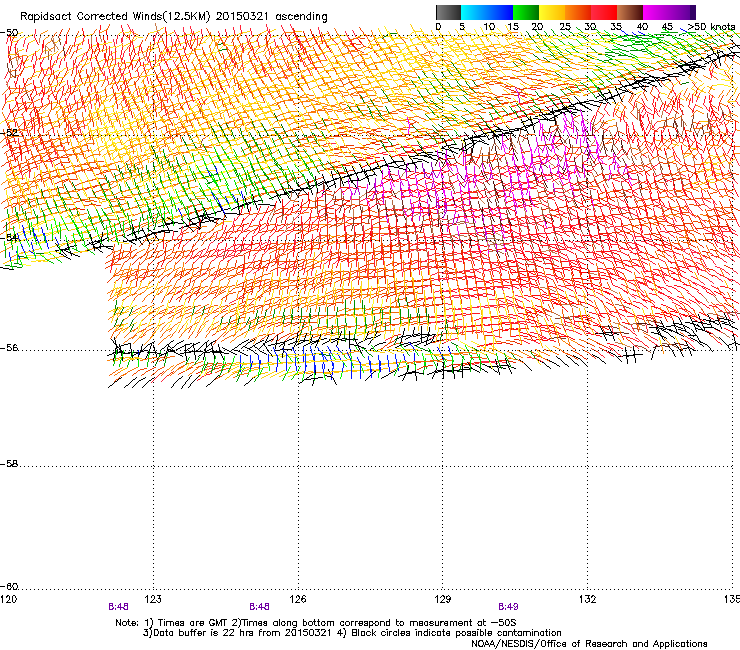Viewport: 740px width, 650px height.
Task: Click the purple time stamp left of longitude 126
Action: click(259, 607)
